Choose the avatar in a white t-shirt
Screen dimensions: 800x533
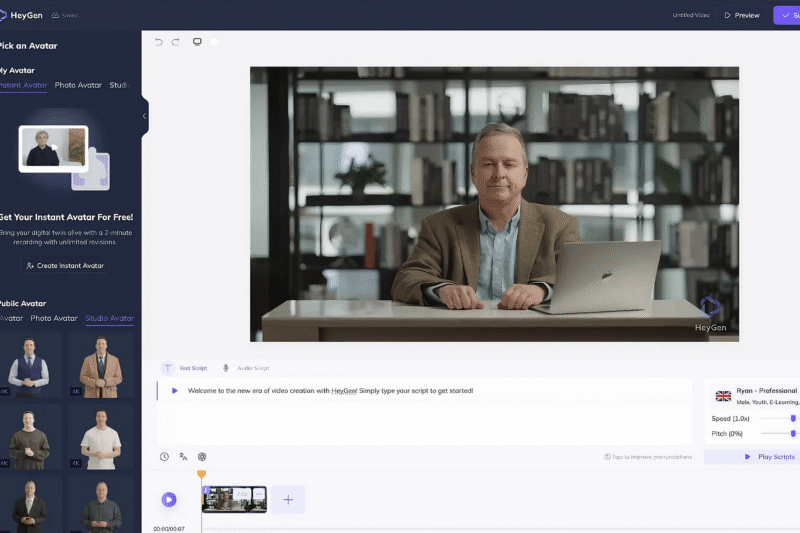point(101,437)
